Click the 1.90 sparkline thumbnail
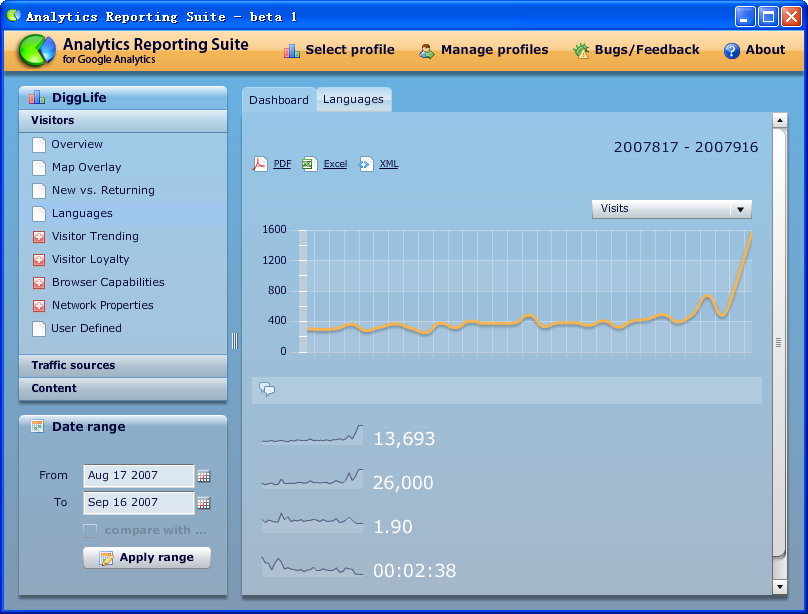This screenshot has width=808, height=614. [312, 522]
